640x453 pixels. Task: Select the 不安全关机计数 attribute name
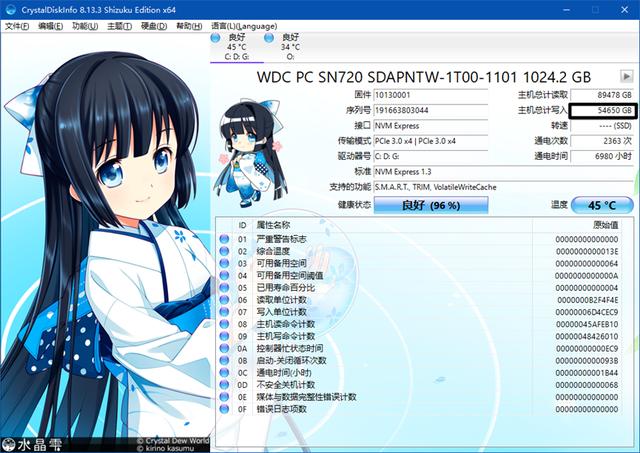(x=285, y=385)
